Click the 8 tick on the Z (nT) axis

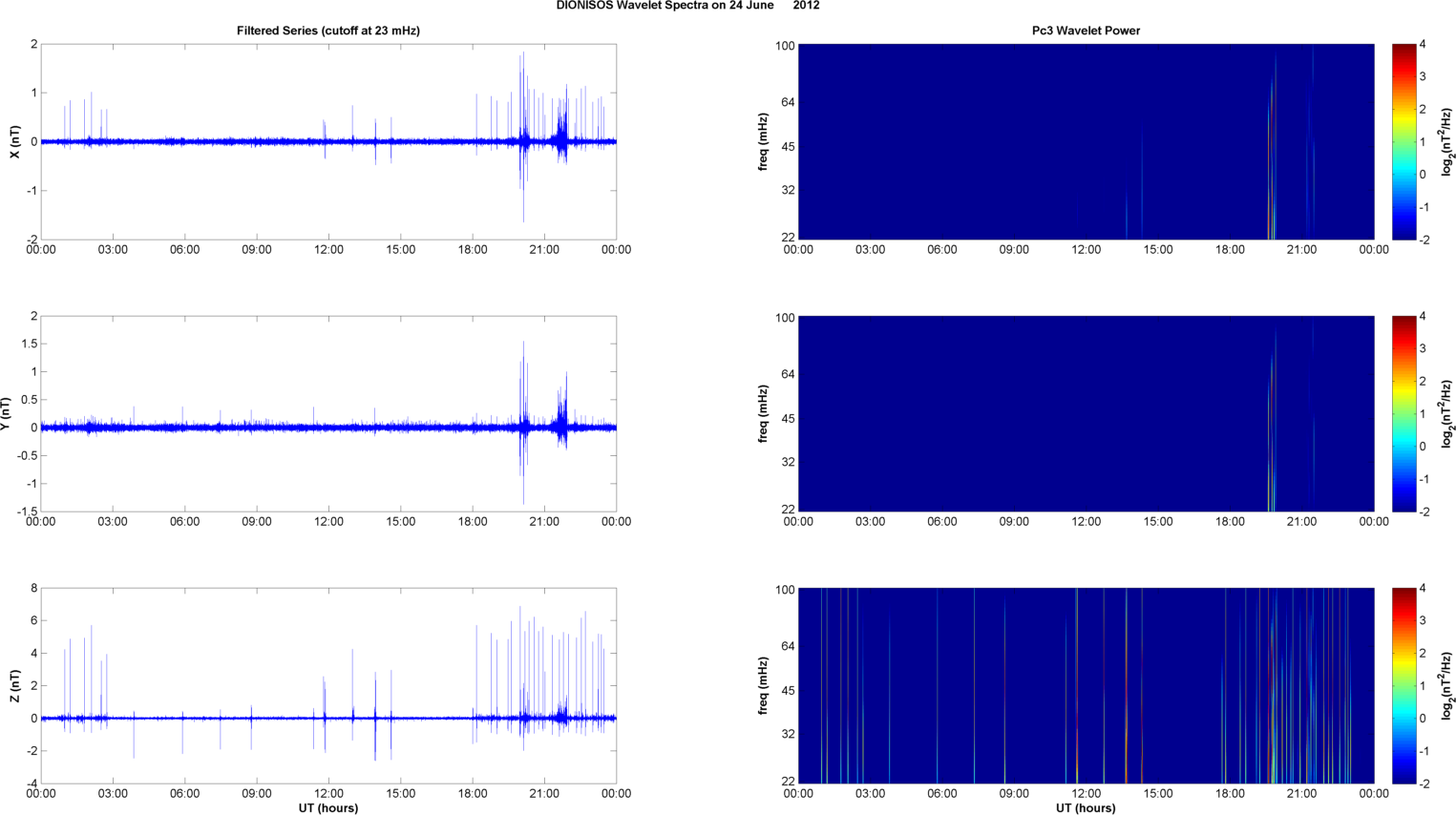[34, 589]
